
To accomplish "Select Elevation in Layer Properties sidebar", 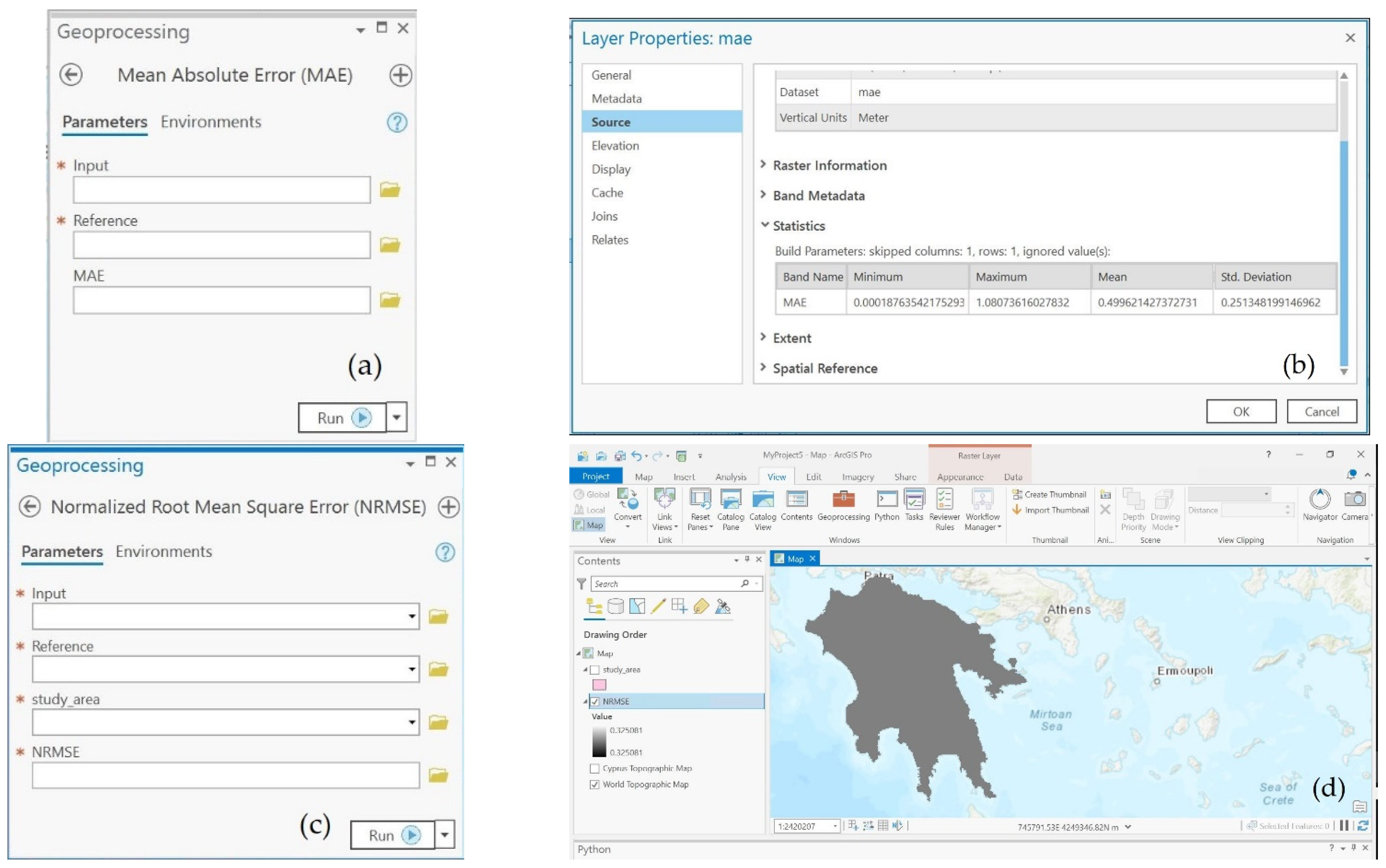I will pos(615,146).
